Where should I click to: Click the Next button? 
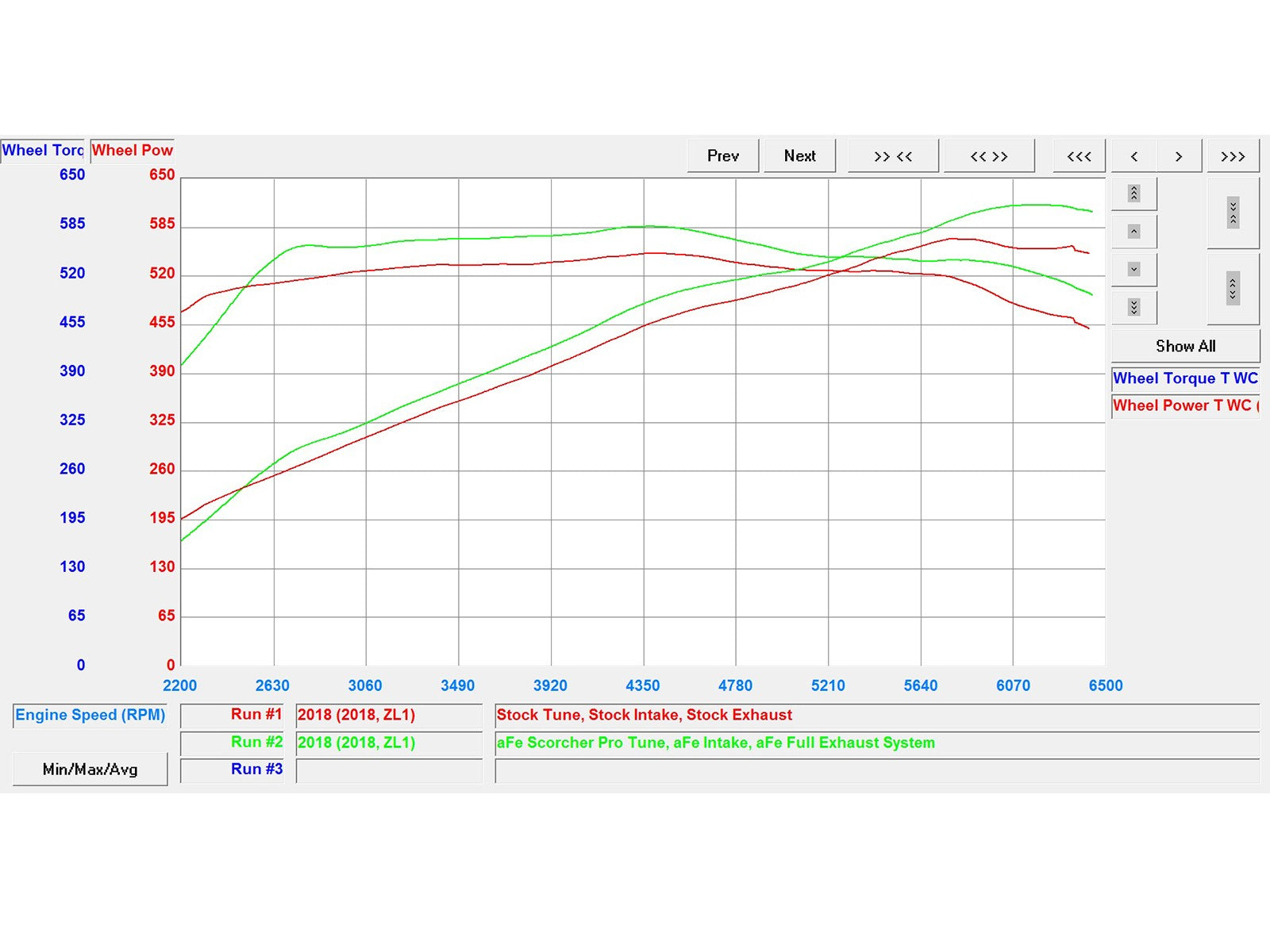click(x=800, y=156)
